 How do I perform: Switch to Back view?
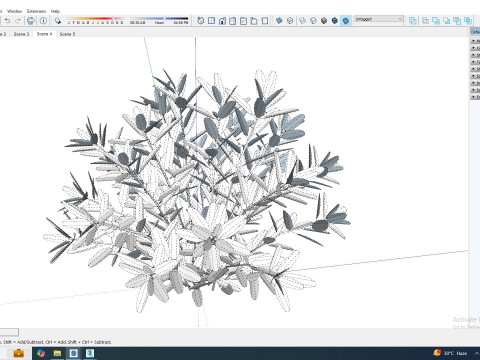[243, 21]
